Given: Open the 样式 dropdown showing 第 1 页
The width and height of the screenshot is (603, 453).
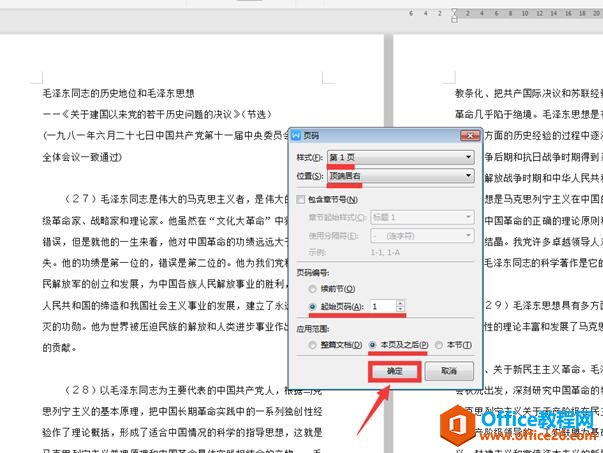Looking at the screenshot, I should click(x=400, y=157).
